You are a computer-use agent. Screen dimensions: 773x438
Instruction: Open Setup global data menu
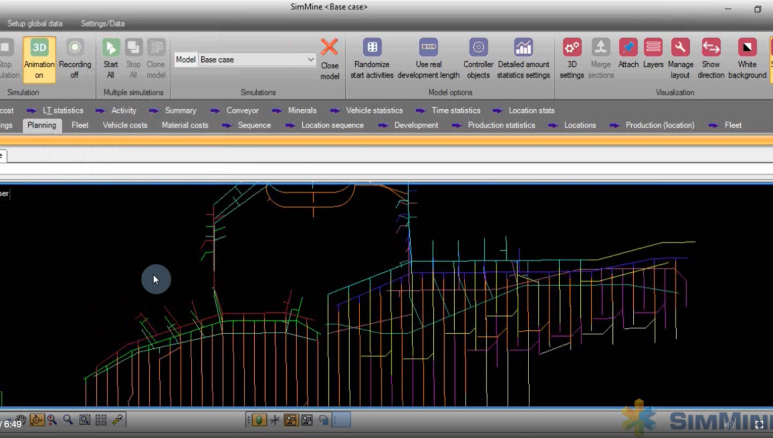tap(35, 23)
